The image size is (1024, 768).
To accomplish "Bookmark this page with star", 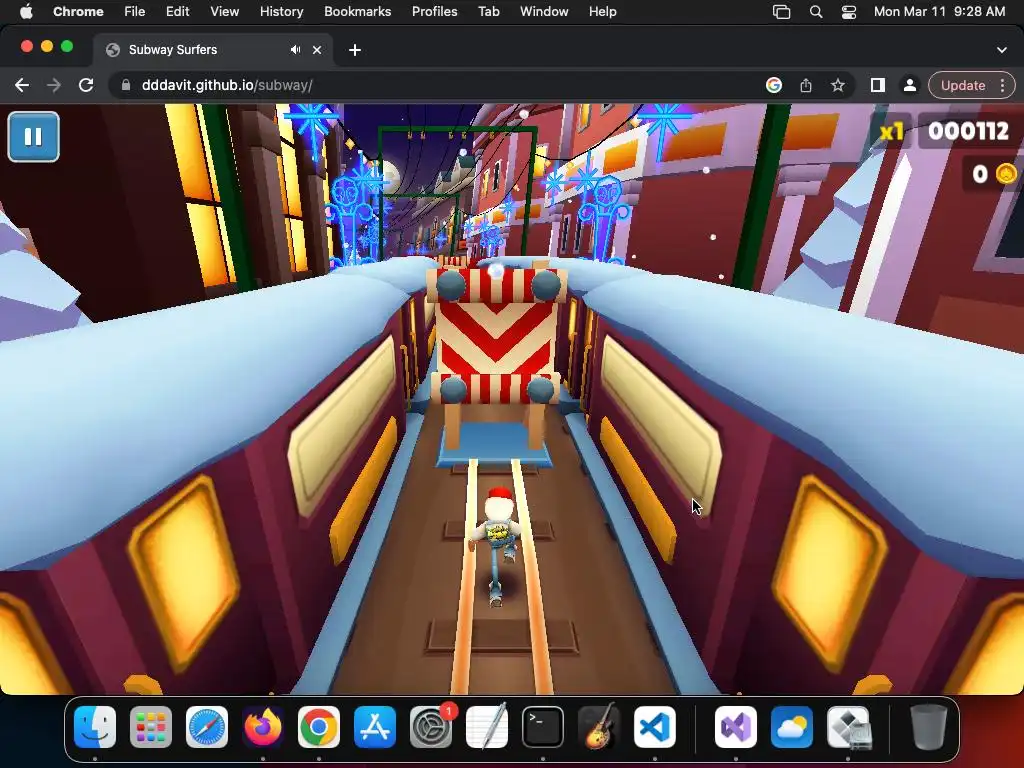I will (x=838, y=86).
